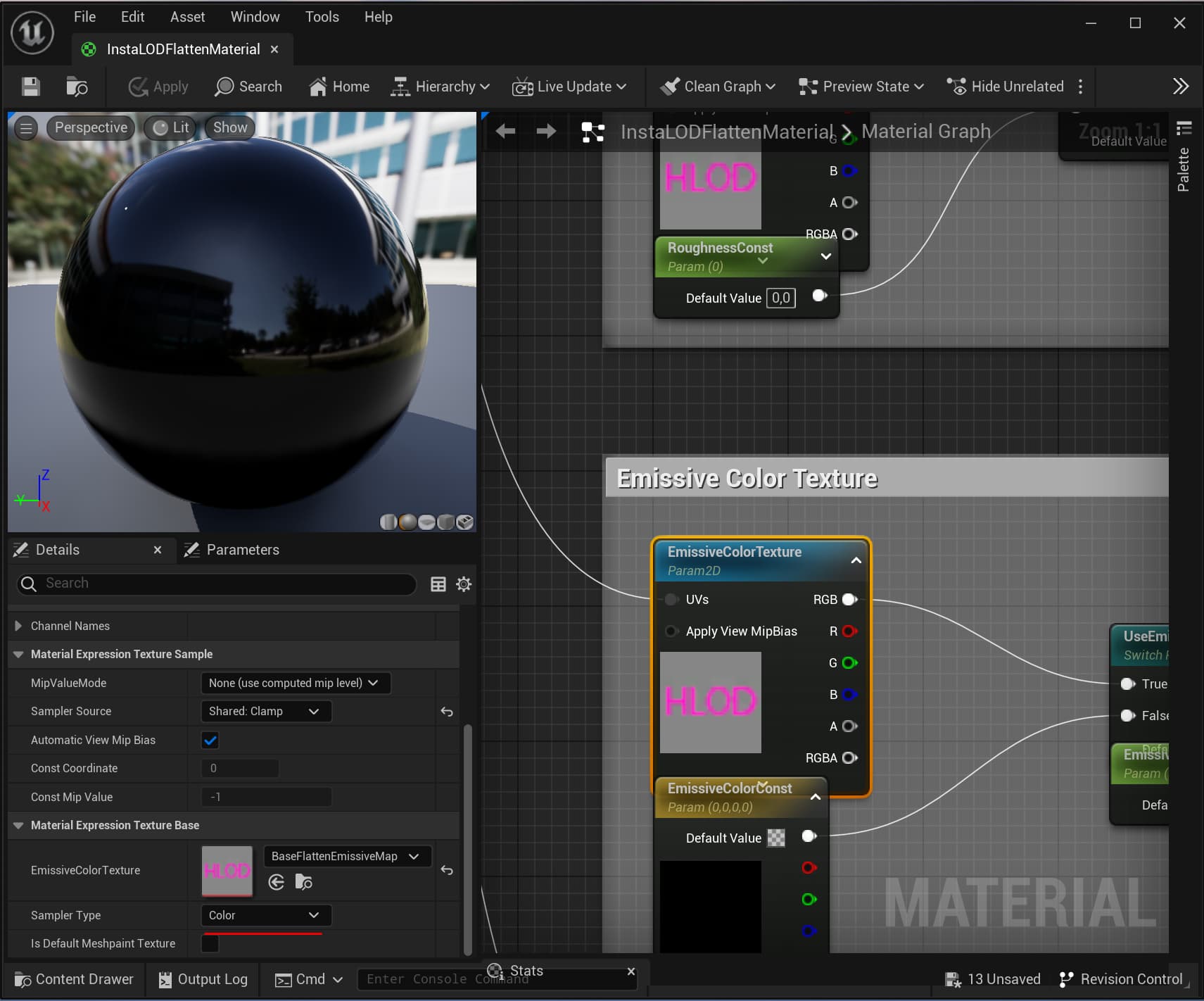Image resolution: width=1204 pixels, height=1001 pixels.
Task: Open the viewport hamburger options menu
Action: tap(26, 128)
